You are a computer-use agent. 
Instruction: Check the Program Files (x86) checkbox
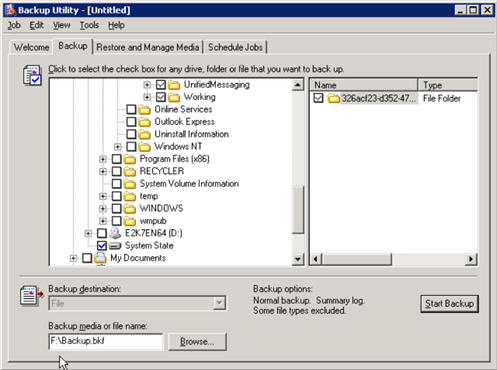pyautogui.click(x=117, y=159)
